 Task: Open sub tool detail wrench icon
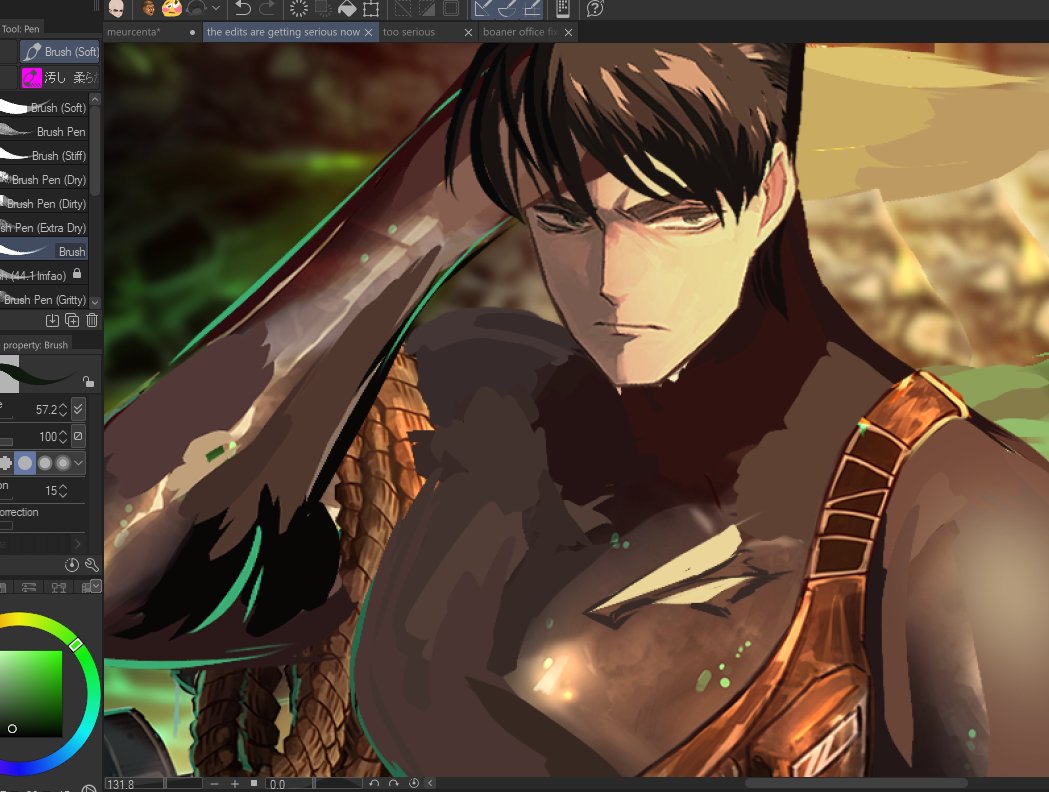[92, 565]
